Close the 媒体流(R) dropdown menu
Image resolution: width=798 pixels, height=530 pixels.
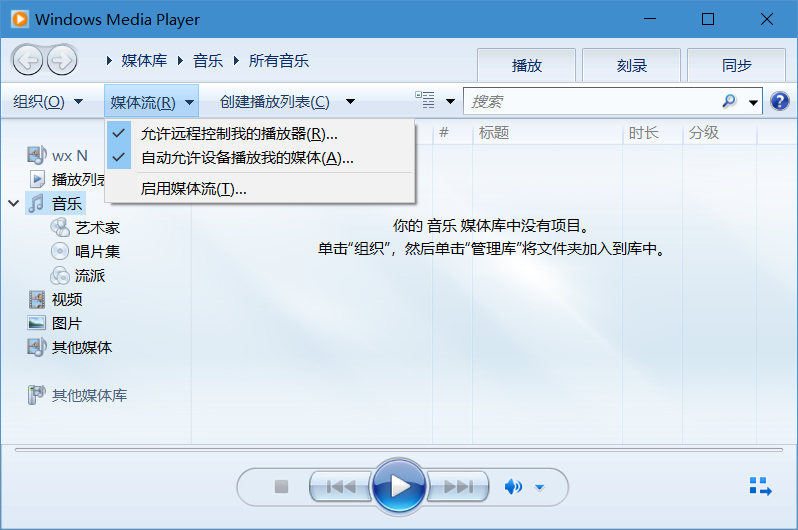point(152,102)
